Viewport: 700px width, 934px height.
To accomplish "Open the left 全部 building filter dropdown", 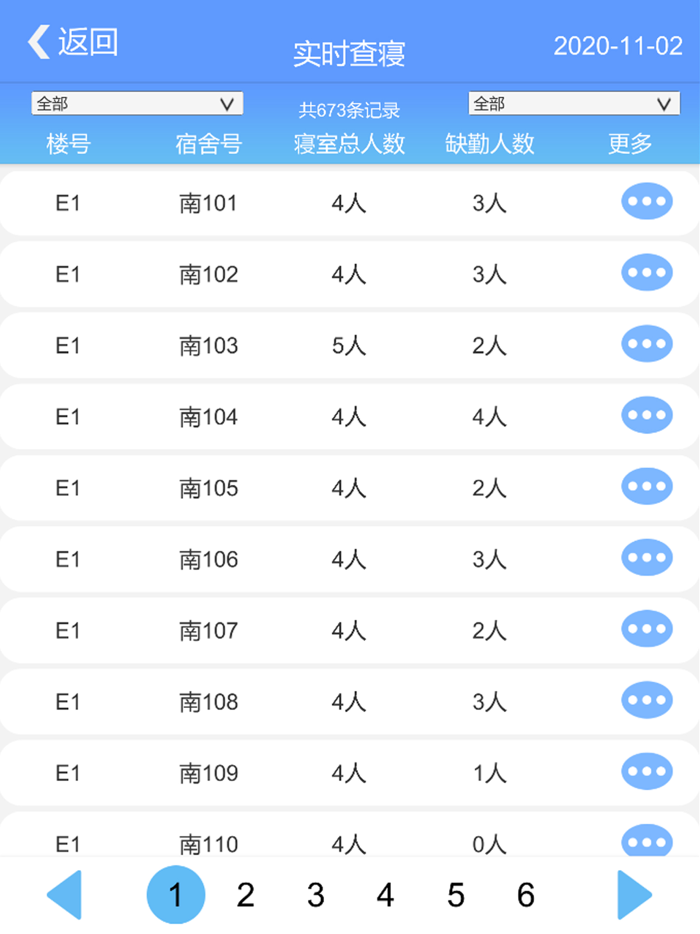I will pos(138,103).
